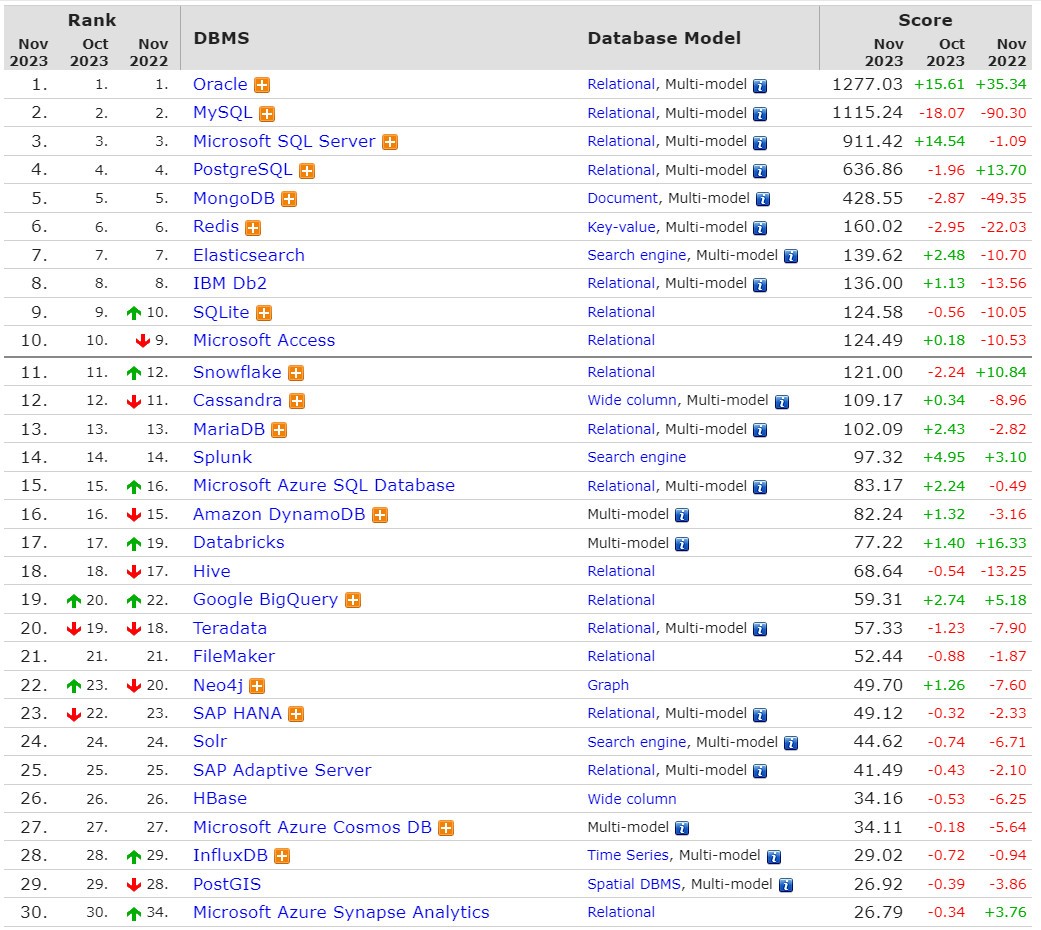Open the IBM Db2 link

pyautogui.click(x=230, y=283)
